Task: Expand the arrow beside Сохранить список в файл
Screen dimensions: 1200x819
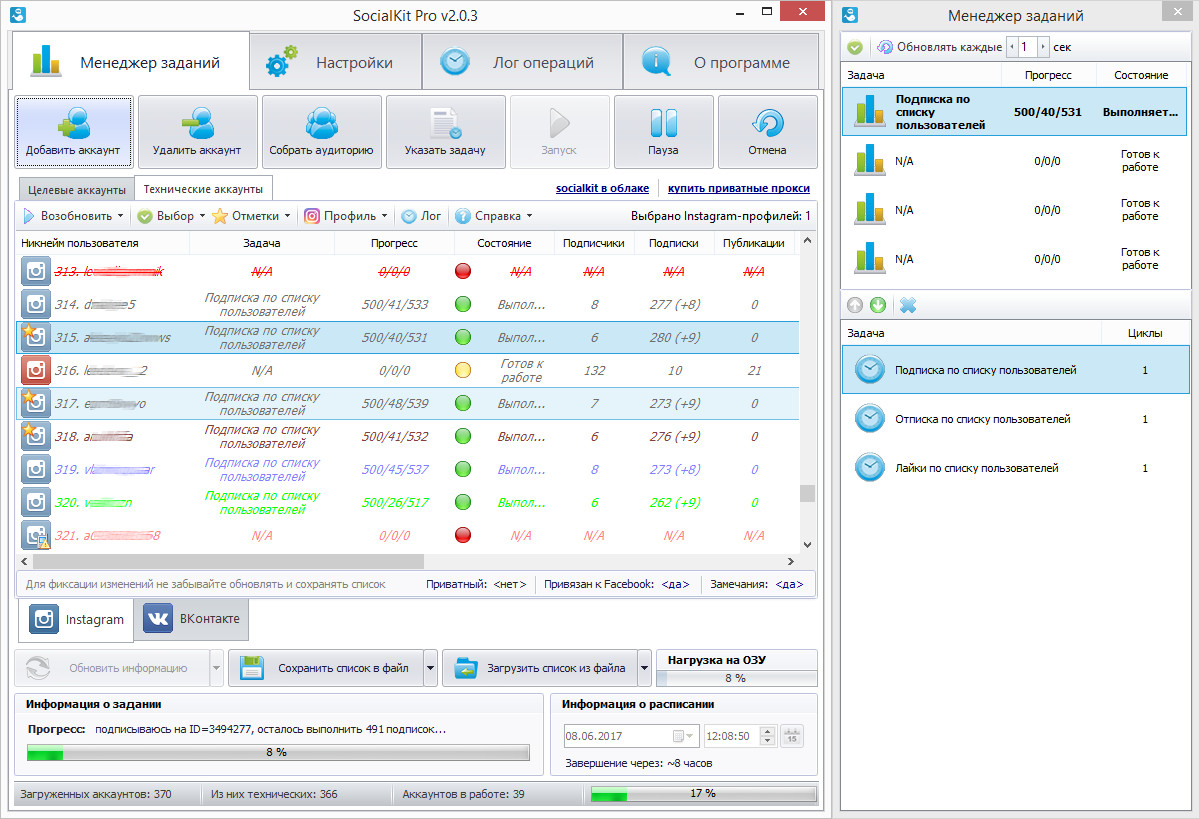Action: click(x=430, y=668)
